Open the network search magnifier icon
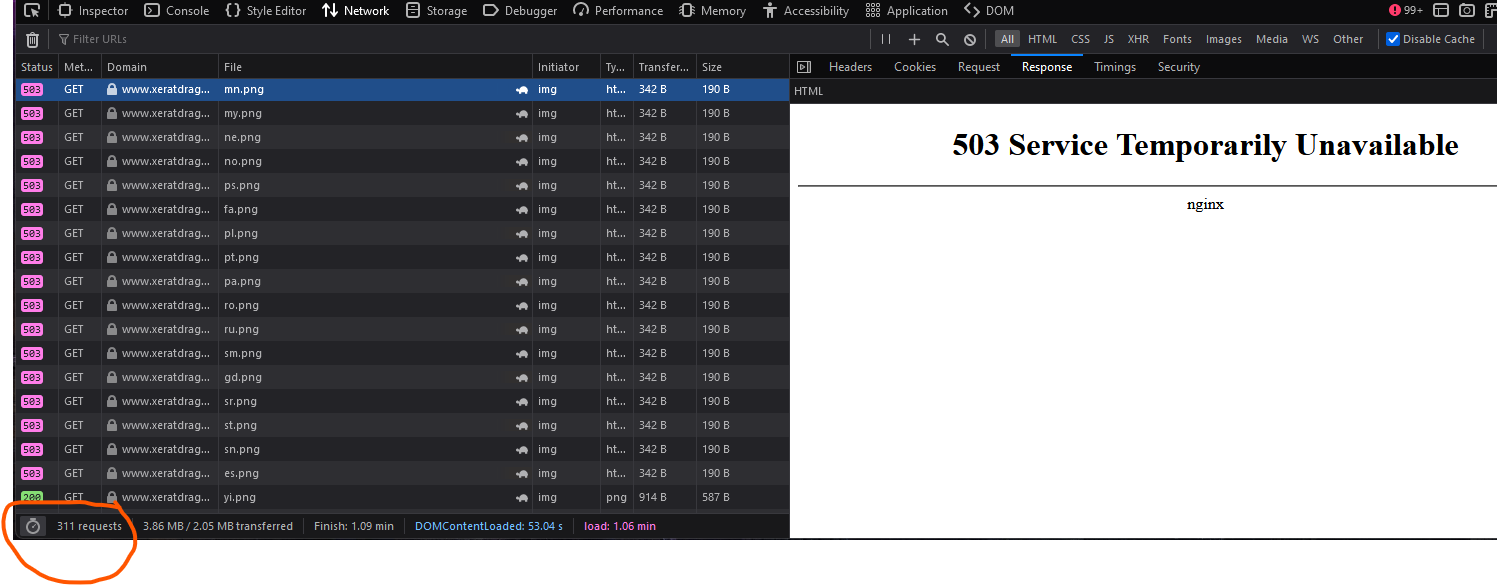1497x585 pixels. coord(942,39)
